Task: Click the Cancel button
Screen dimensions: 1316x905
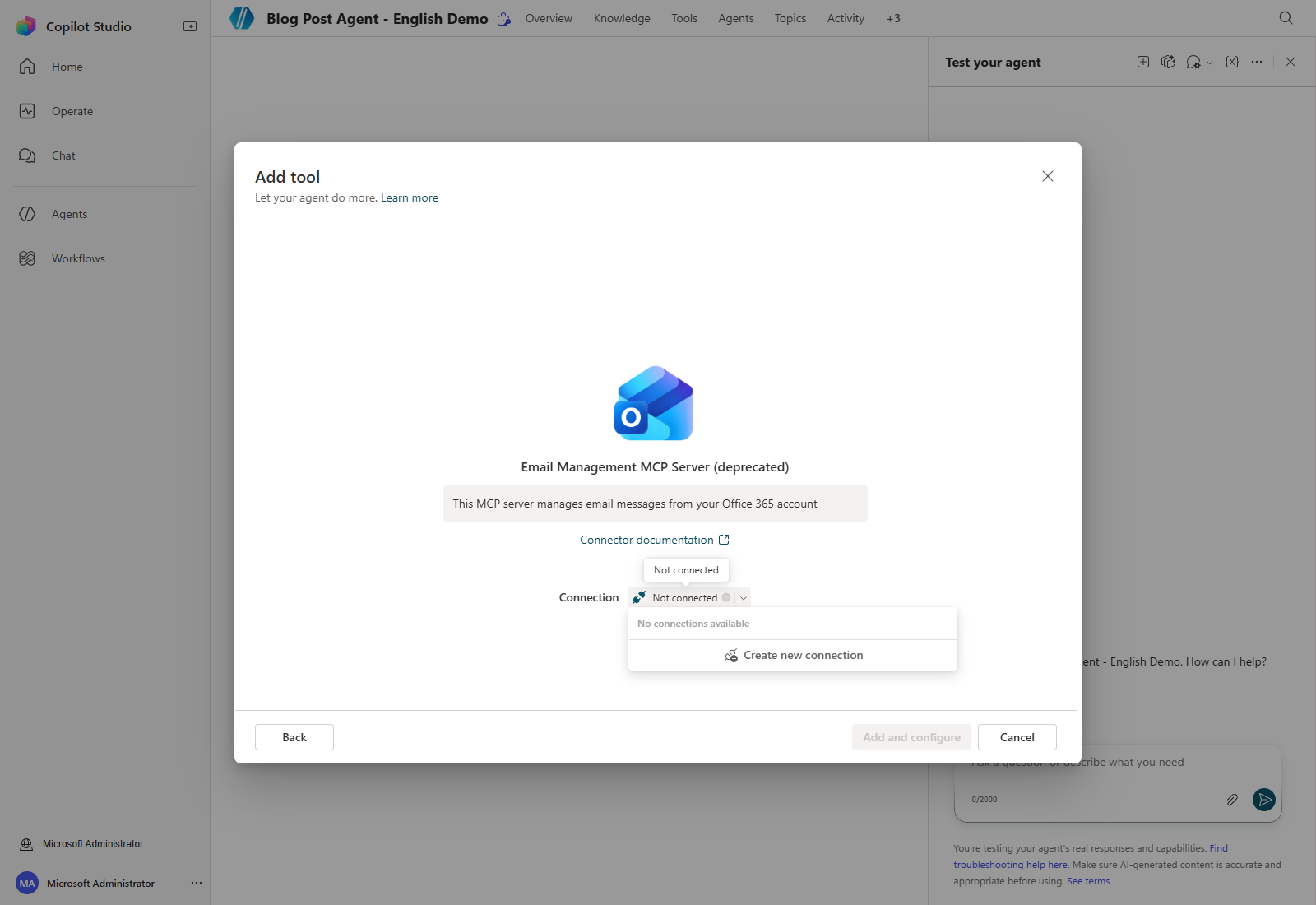Action: (x=1017, y=737)
